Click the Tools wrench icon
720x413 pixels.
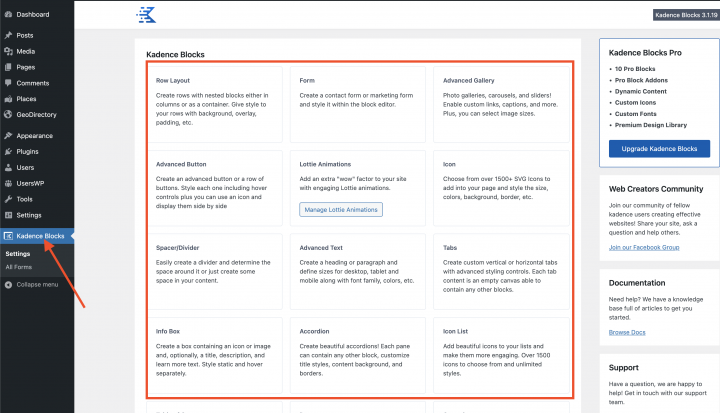pyautogui.click(x=8, y=199)
